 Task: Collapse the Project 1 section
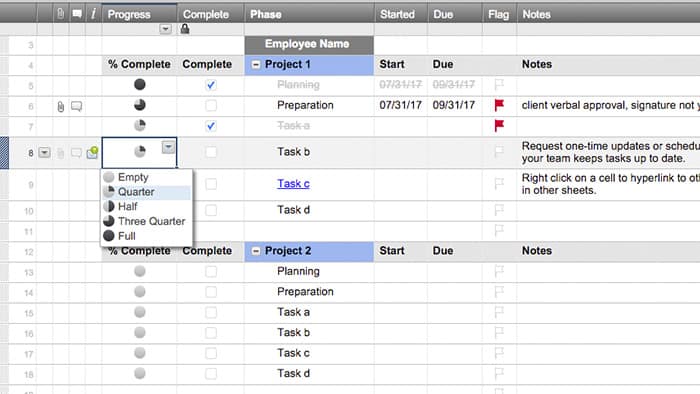tap(256, 65)
